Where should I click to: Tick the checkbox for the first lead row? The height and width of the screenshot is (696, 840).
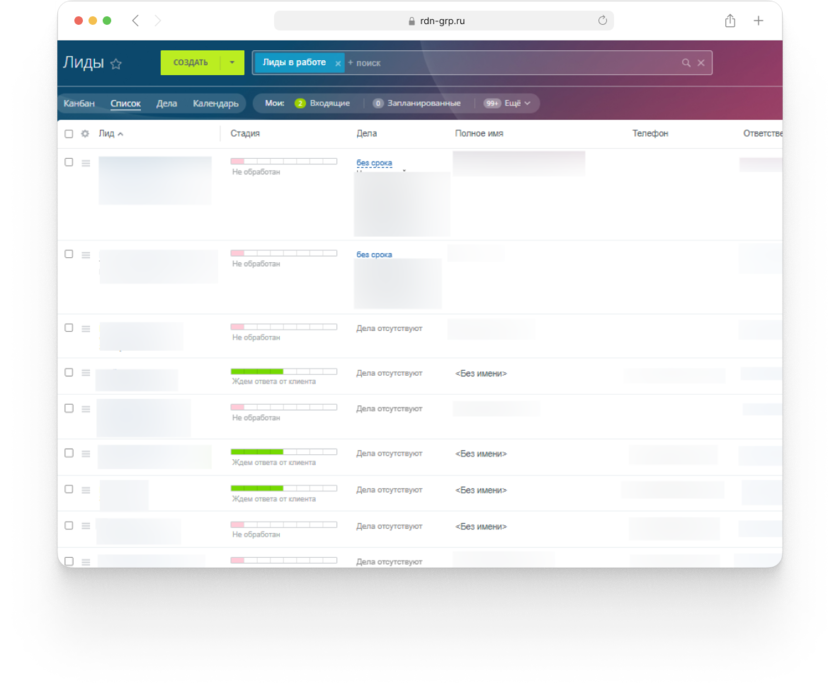point(69,162)
